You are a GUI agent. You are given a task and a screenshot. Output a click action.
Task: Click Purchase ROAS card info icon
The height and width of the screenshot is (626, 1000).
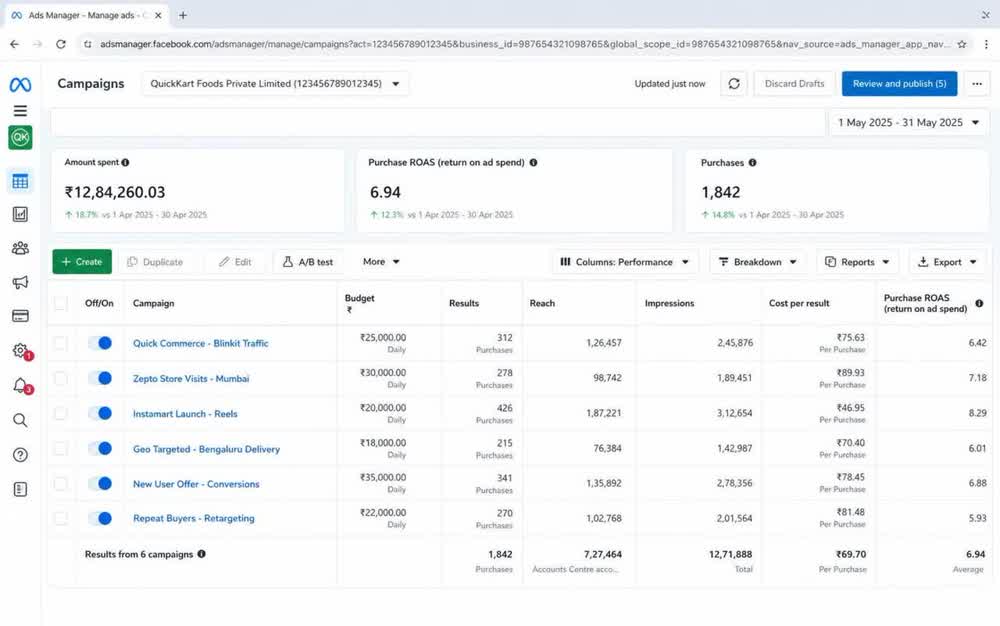[x=533, y=163]
